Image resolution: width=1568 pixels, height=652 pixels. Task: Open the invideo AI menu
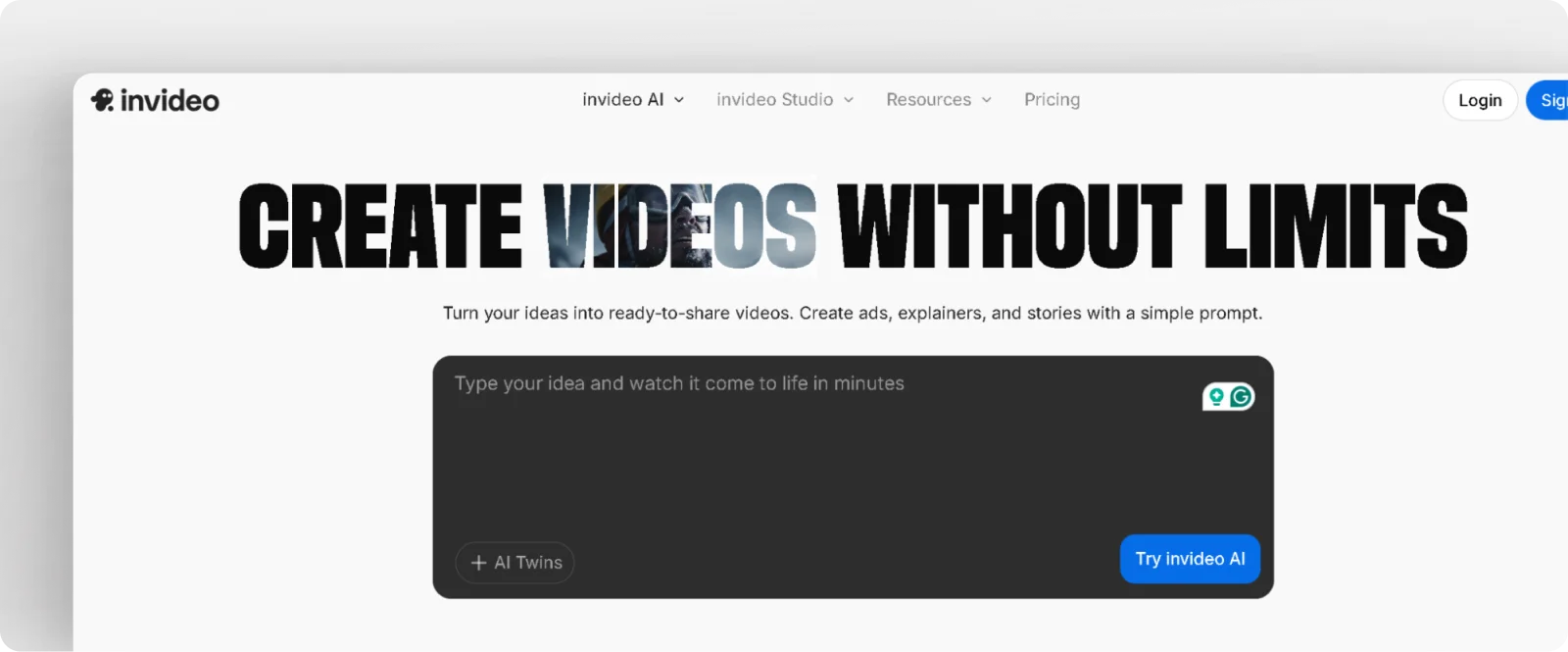(622, 100)
